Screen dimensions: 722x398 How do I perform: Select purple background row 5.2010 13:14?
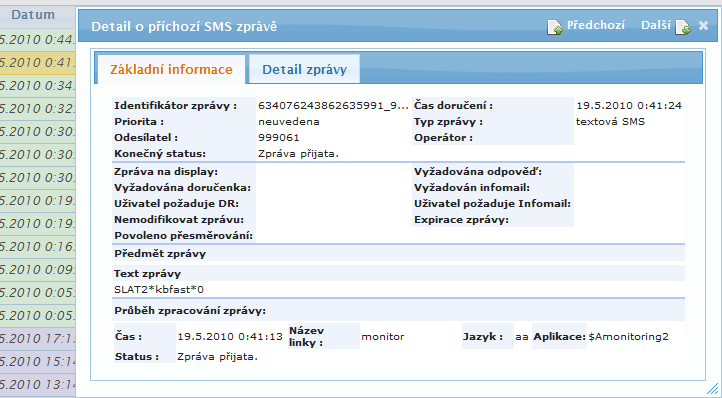(x=37, y=385)
